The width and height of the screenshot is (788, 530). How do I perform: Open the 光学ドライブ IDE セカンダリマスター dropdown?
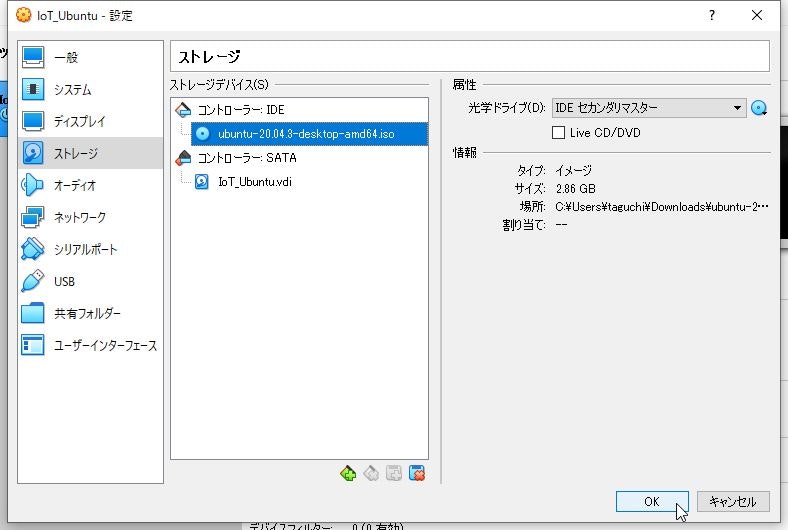pos(649,108)
